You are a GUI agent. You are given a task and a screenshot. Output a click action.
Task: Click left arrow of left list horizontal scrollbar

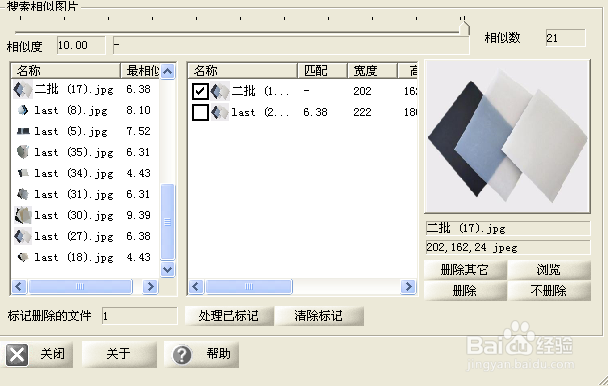(19, 287)
